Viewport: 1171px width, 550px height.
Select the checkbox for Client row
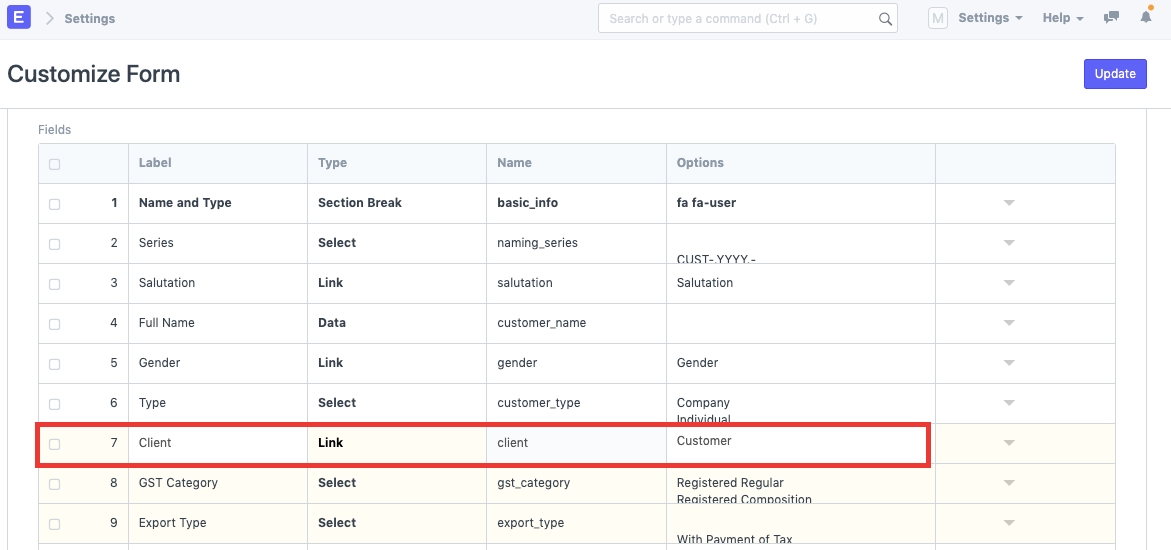(x=54, y=444)
